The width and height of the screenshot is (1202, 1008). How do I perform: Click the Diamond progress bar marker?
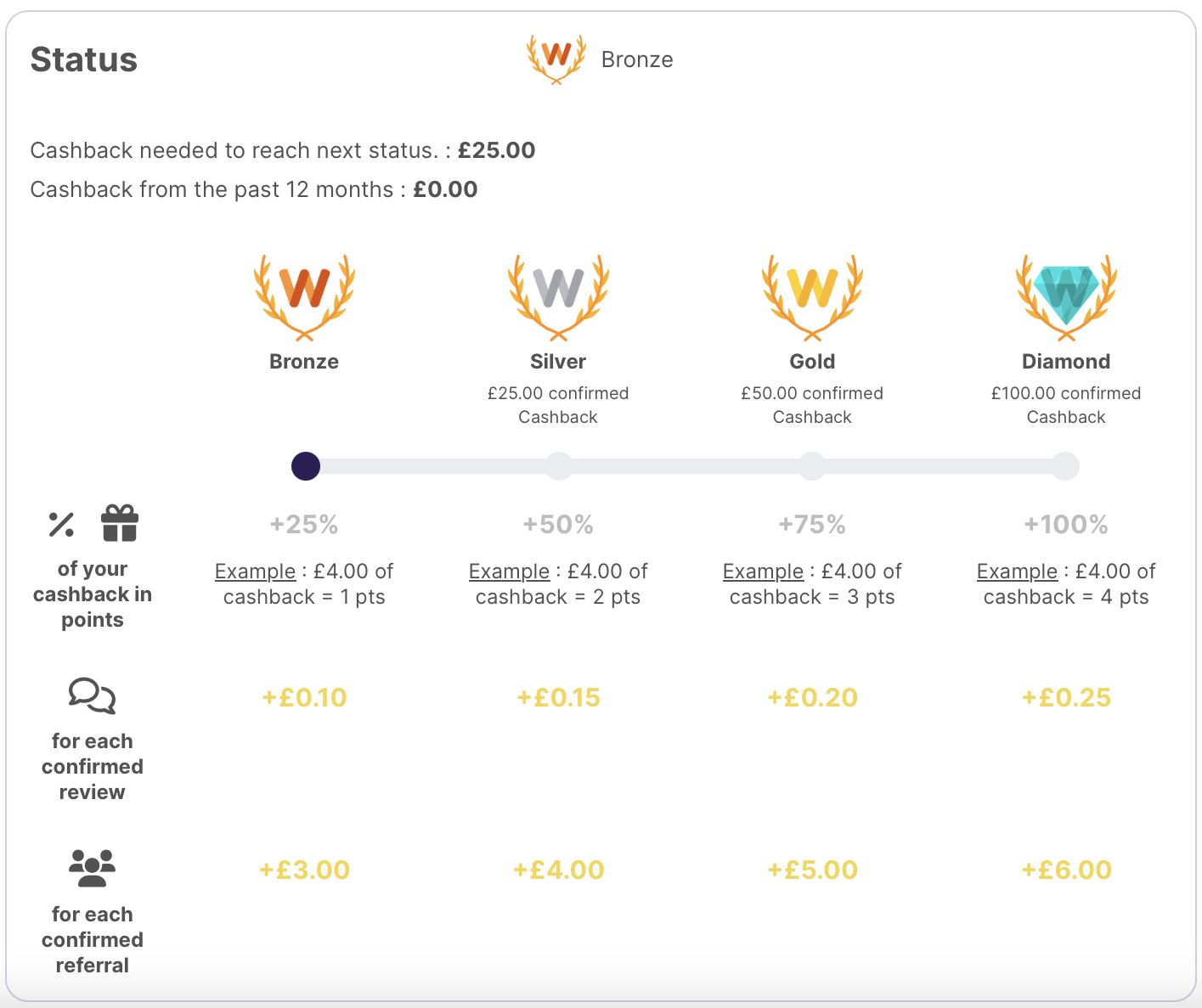pos(1066,466)
